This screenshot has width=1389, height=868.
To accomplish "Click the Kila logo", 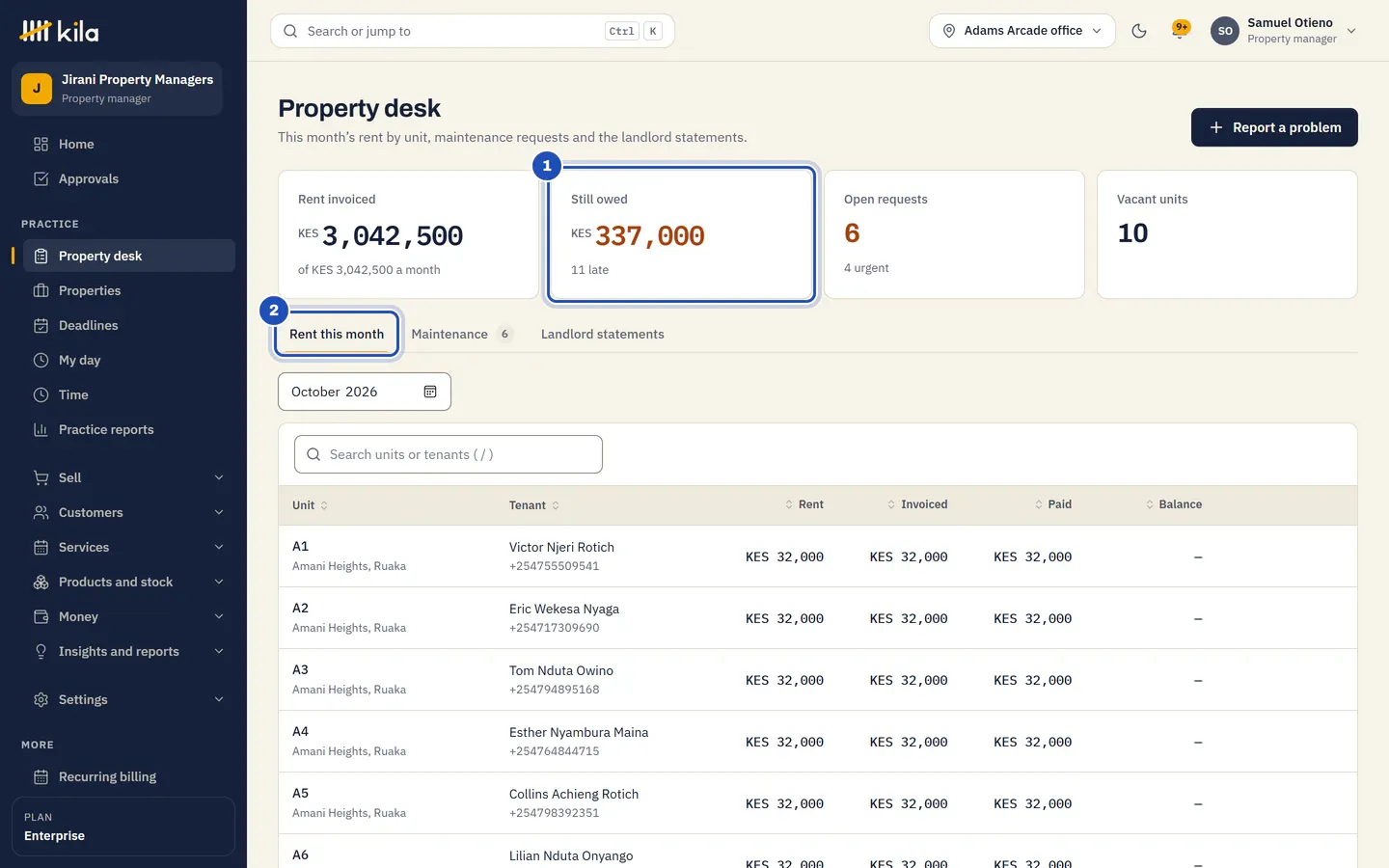I will click(59, 31).
